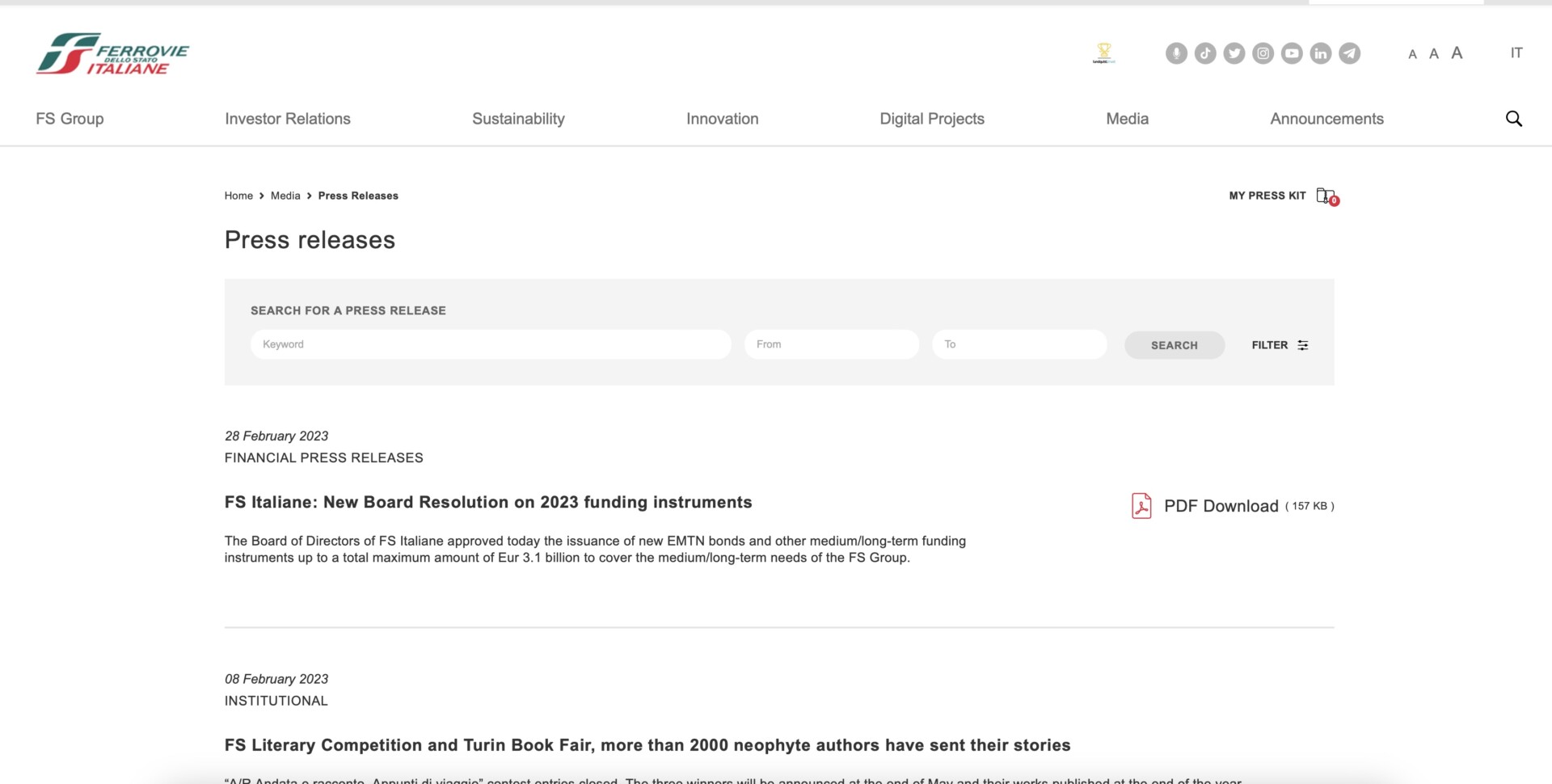
Task: Open the site search magnifier icon
Action: (x=1514, y=119)
